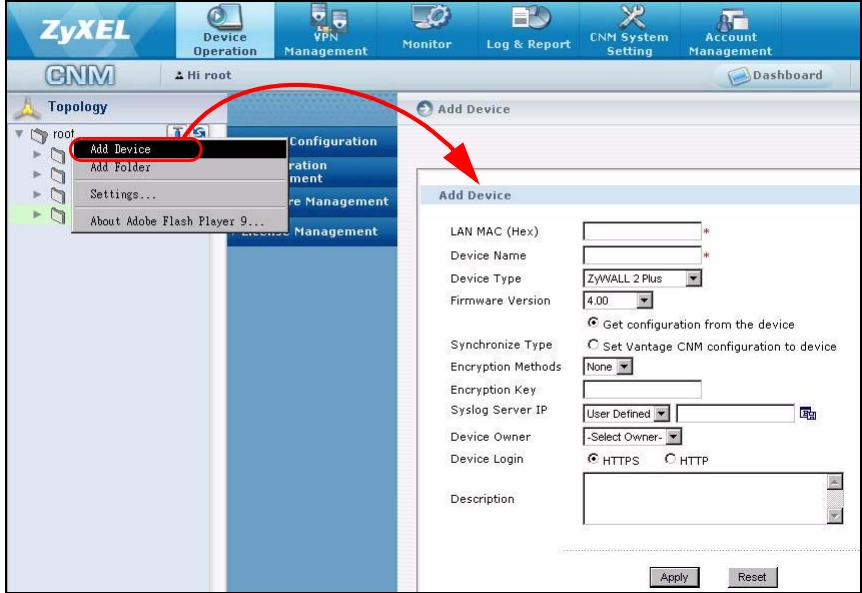Select Set Vantage CNM configuration to device
The height and width of the screenshot is (593, 862).
point(593,345)
